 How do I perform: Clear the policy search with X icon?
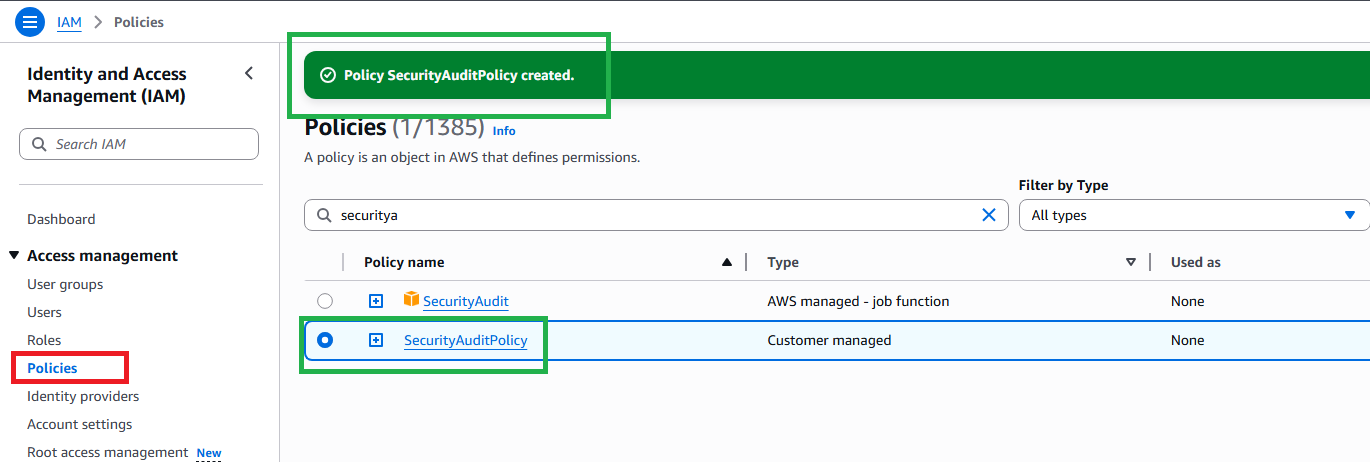click(989, 215)
